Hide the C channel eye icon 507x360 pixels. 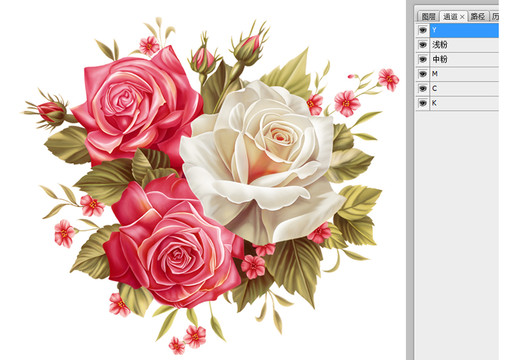tap(423, 88)
